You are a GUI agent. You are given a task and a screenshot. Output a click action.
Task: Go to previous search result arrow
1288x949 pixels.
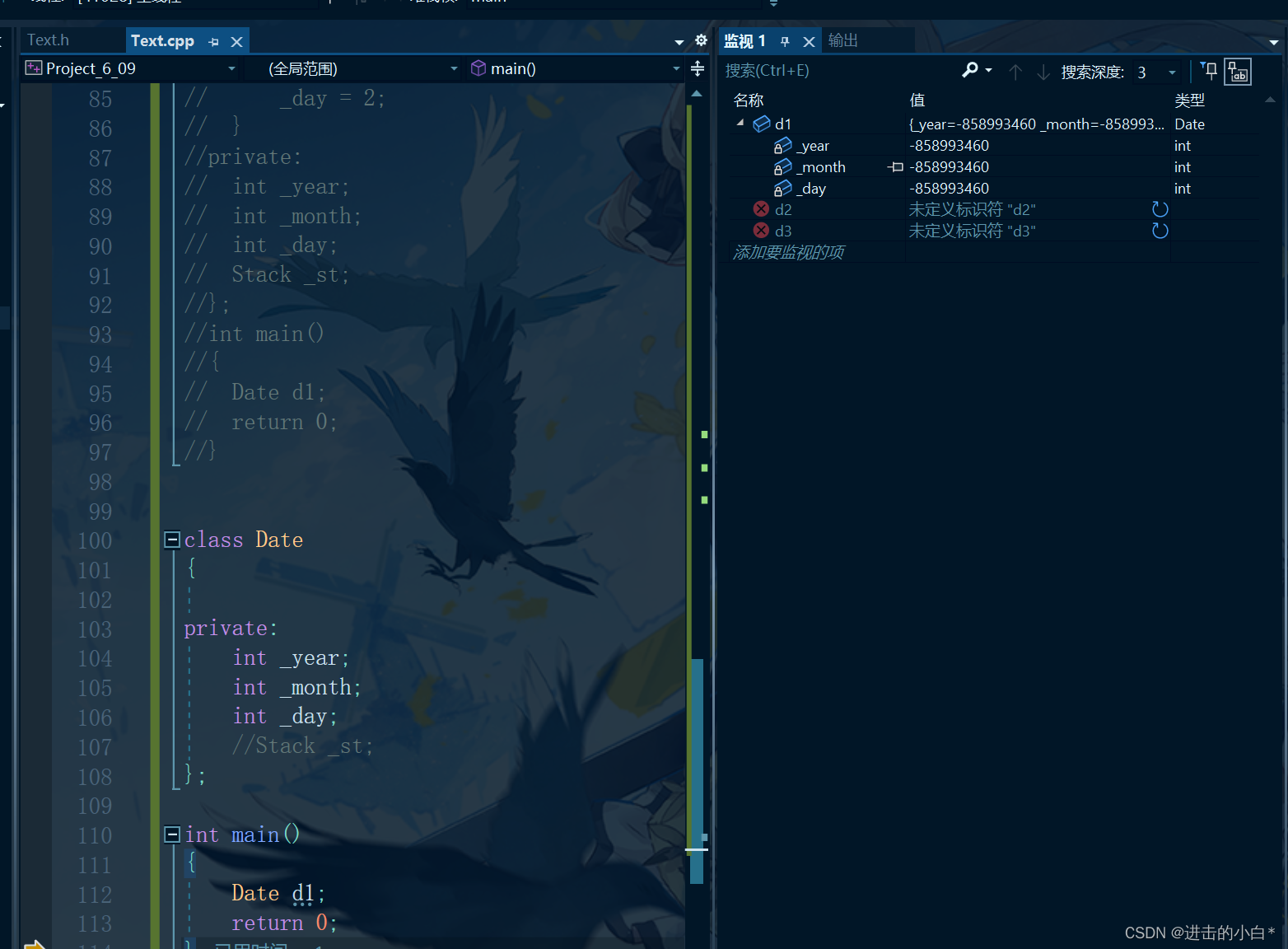click(x=1015, y=72)
